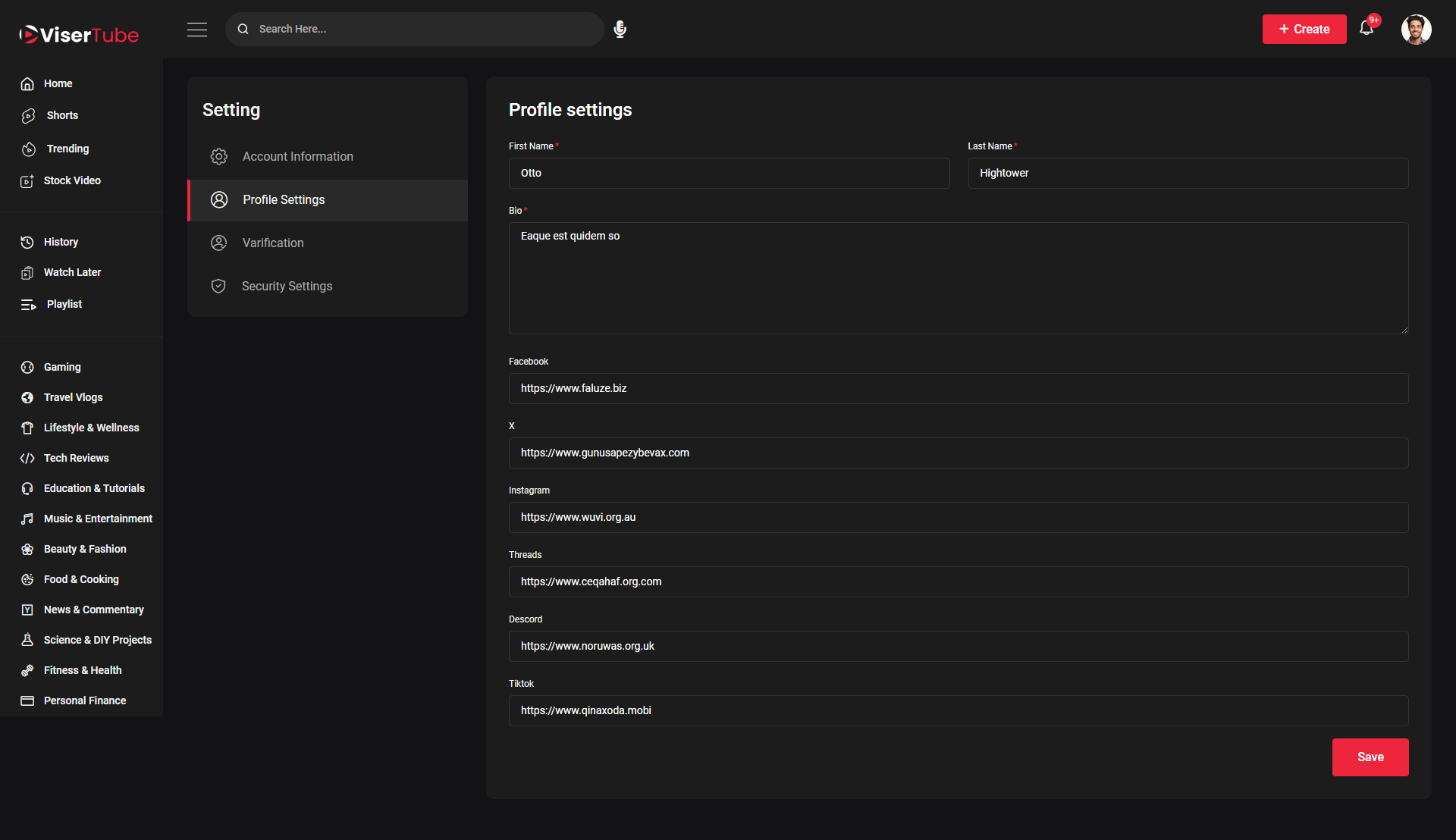Open notifications via the bell icon

[x=1367, y=27]
